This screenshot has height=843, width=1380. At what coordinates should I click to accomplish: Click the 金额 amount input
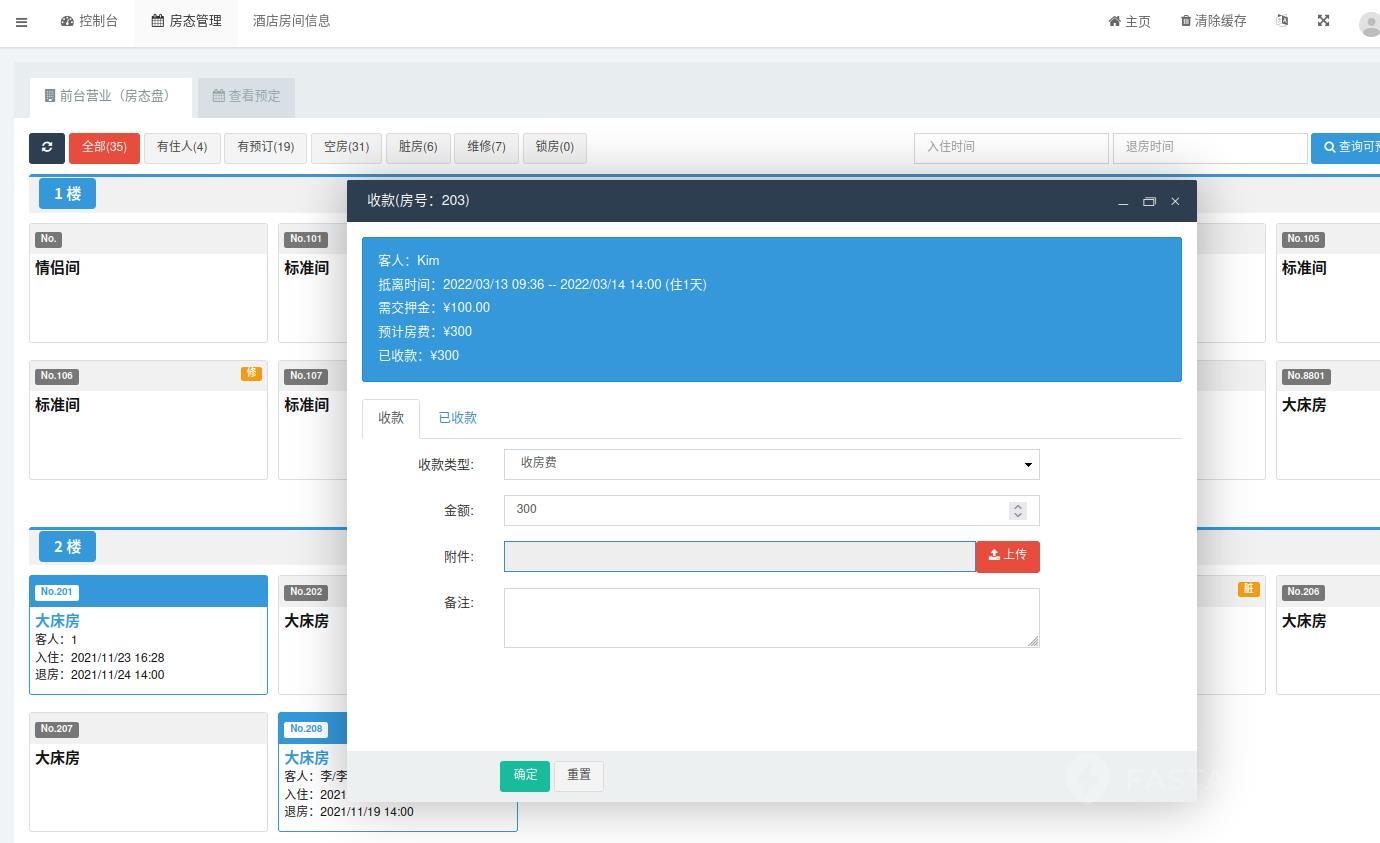(x=772, y=510)
